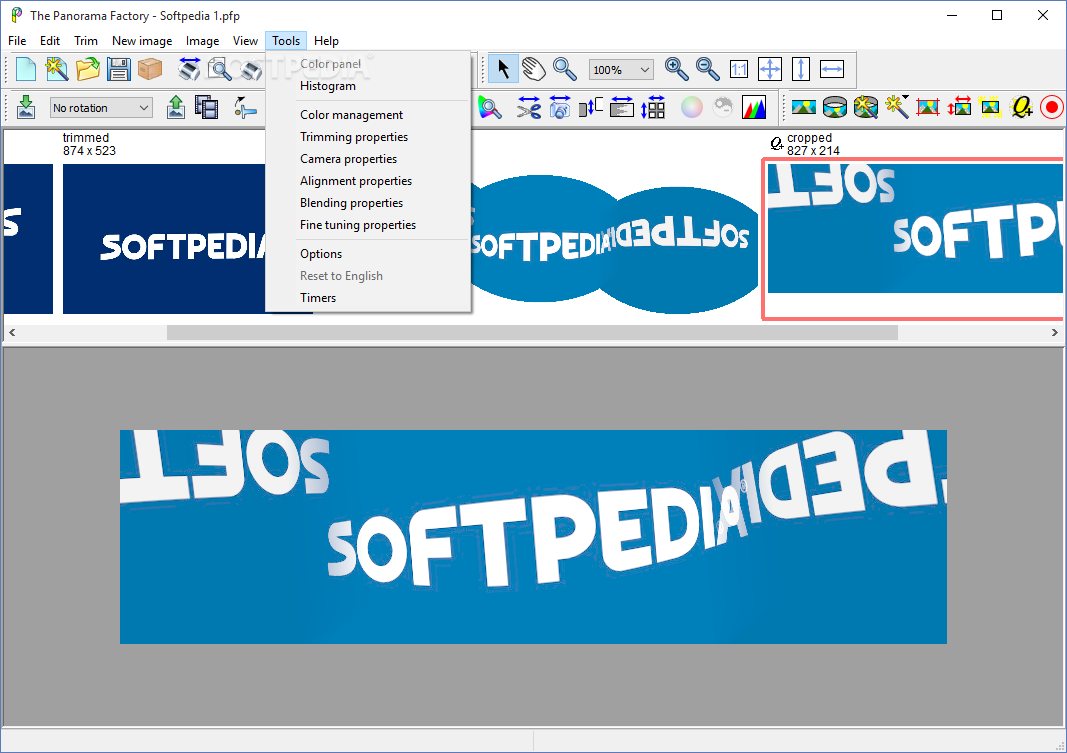
Task: Choose Color management menu entry
Action: tap(368, 115)
